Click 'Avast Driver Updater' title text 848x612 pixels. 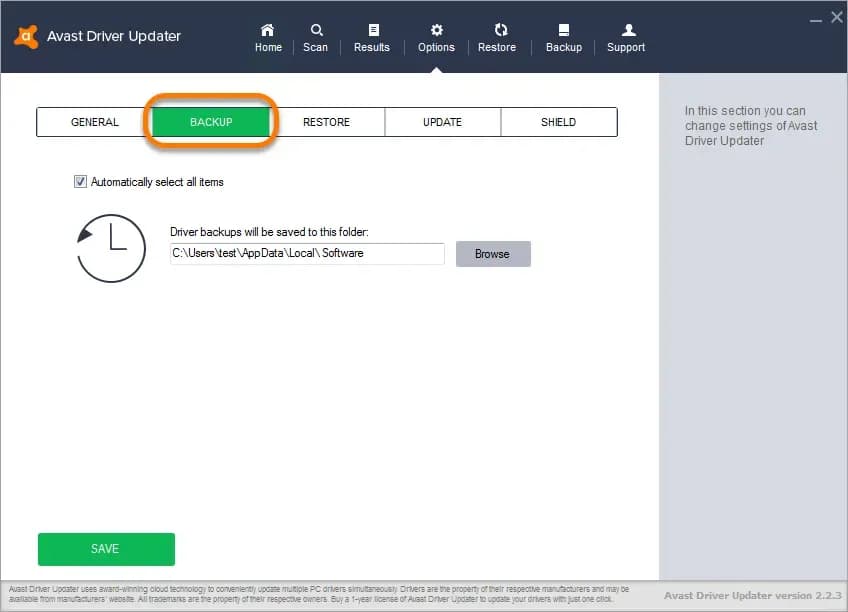point(114,36)
